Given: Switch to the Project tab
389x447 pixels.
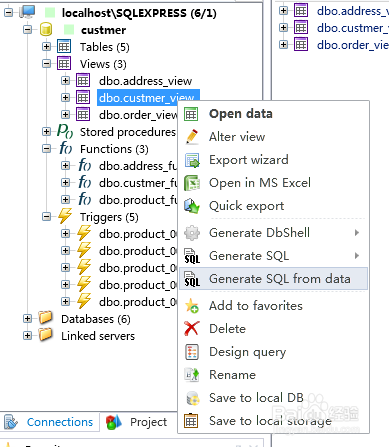Looking at the screenshot, I should [137, 422].
